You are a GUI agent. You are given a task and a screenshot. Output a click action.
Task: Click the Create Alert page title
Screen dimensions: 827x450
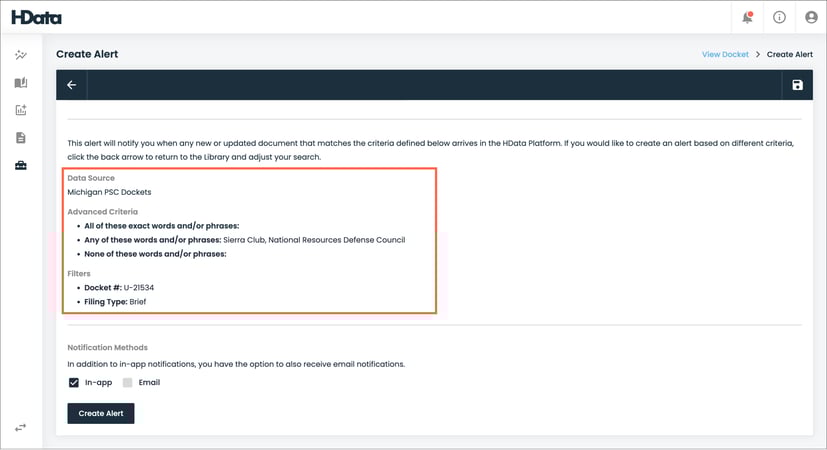click(87, 54)
